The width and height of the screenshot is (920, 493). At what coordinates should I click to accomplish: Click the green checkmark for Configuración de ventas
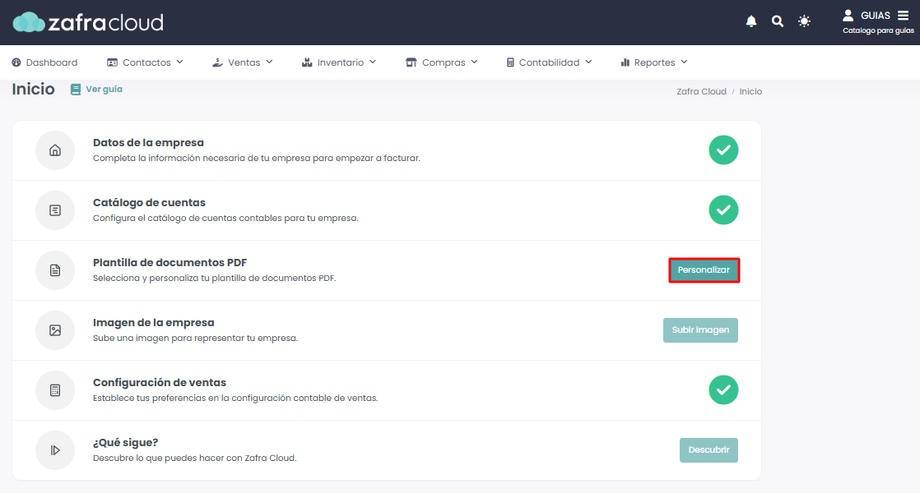[723, 390]
